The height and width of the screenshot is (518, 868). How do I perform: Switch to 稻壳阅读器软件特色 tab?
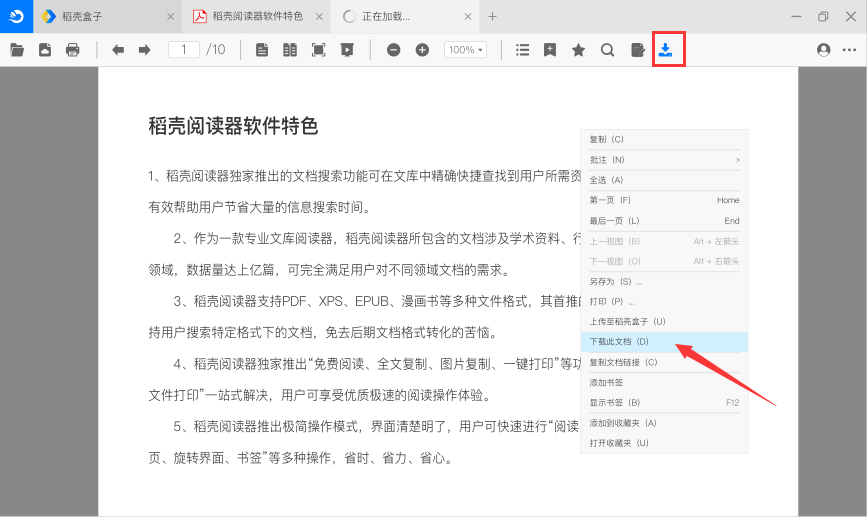click(257, 17)
